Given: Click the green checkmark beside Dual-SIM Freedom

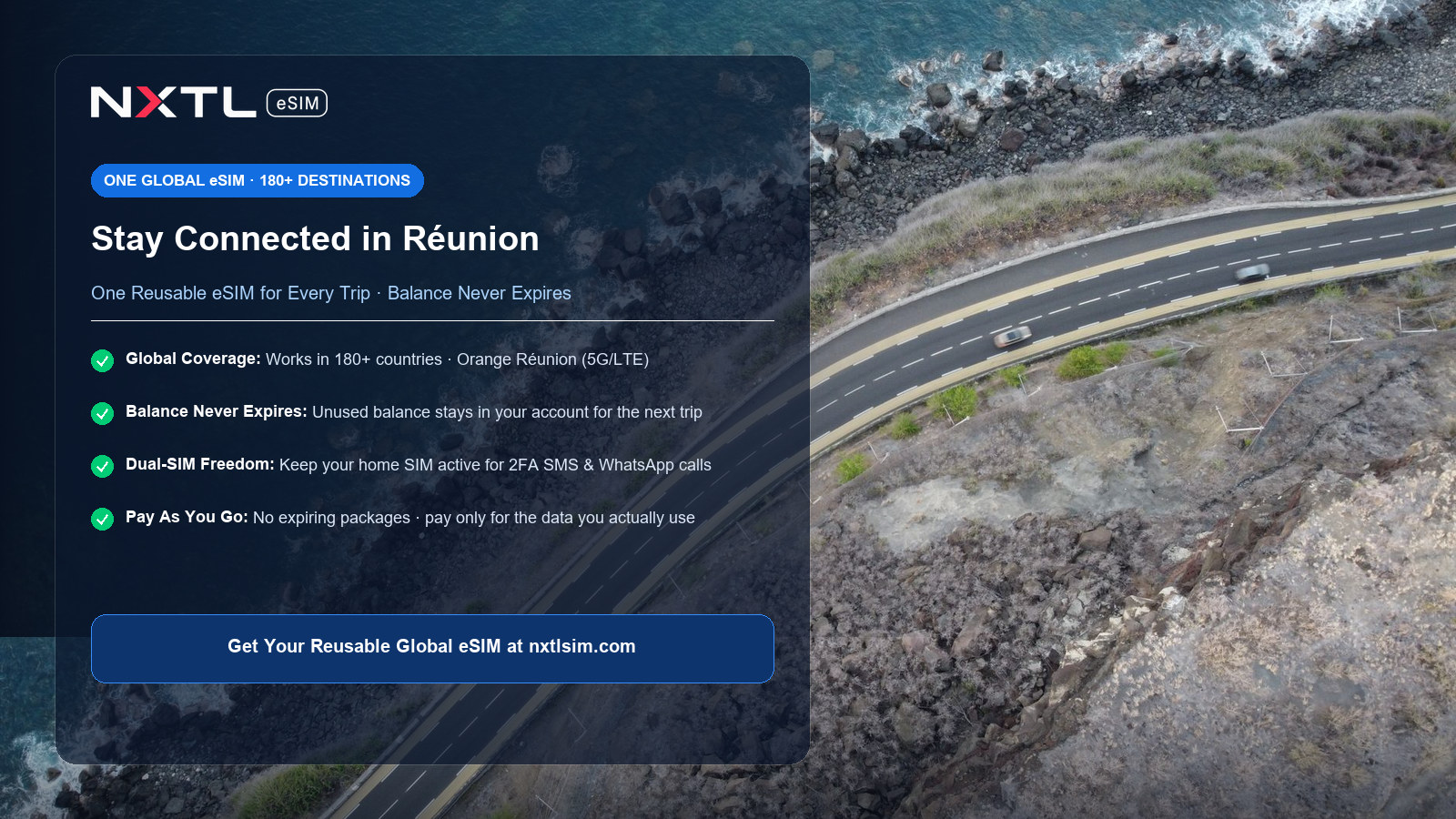Looking at the screenshot, I should [102, 466].
